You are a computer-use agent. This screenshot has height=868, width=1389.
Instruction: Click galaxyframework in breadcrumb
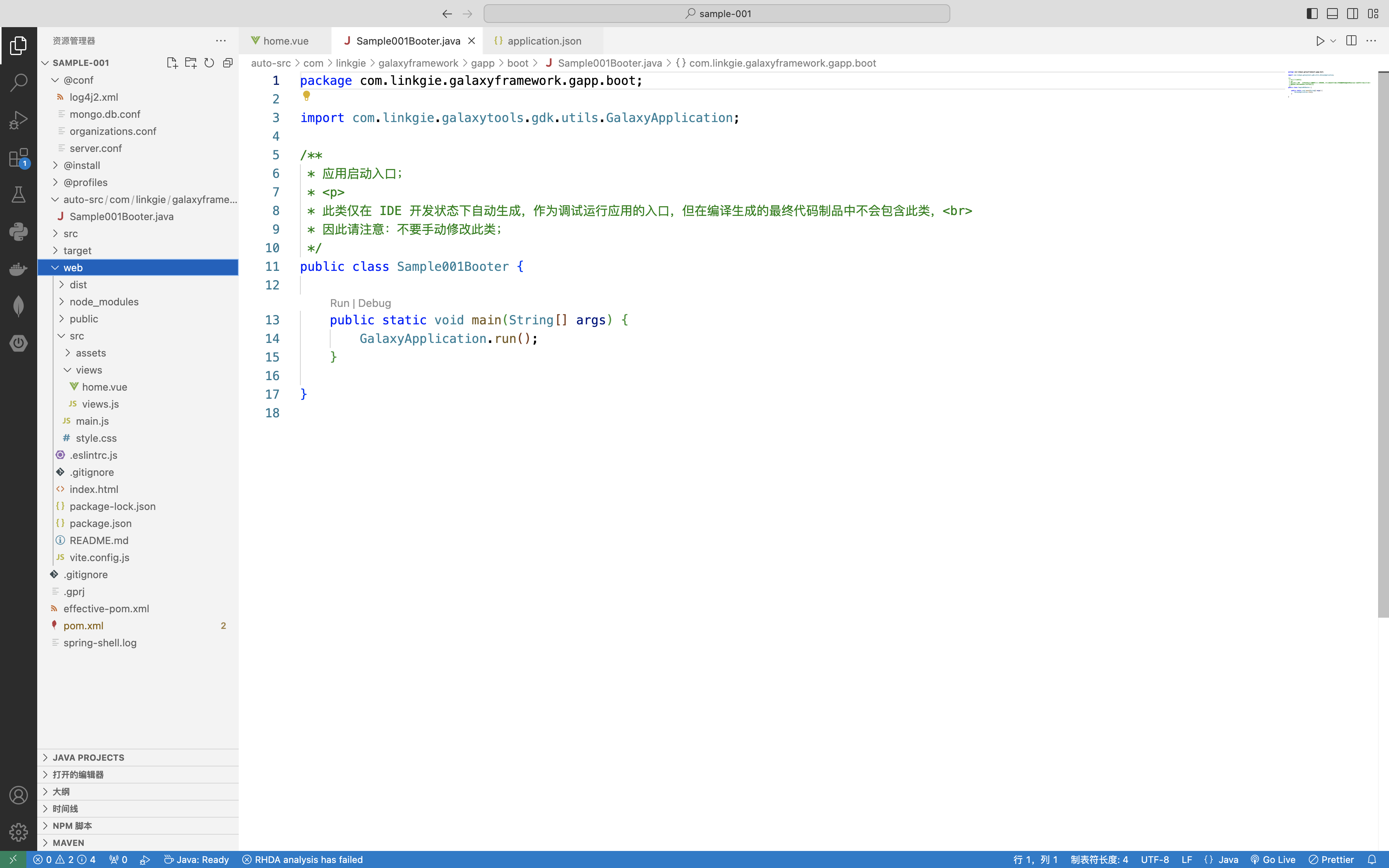[418, 63]
